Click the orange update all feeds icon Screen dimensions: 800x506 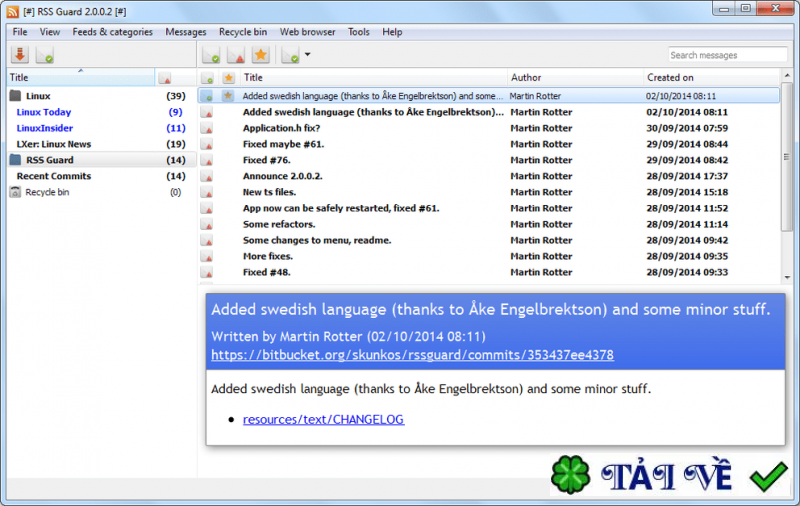(19, 55)
